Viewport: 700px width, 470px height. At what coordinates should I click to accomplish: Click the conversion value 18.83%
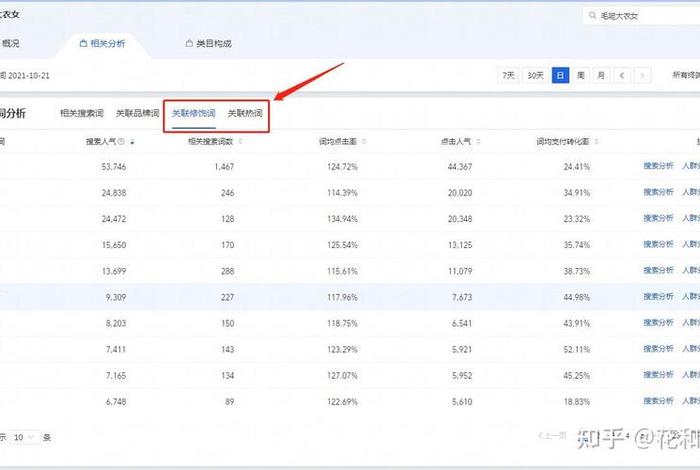(x=576, y=402)
